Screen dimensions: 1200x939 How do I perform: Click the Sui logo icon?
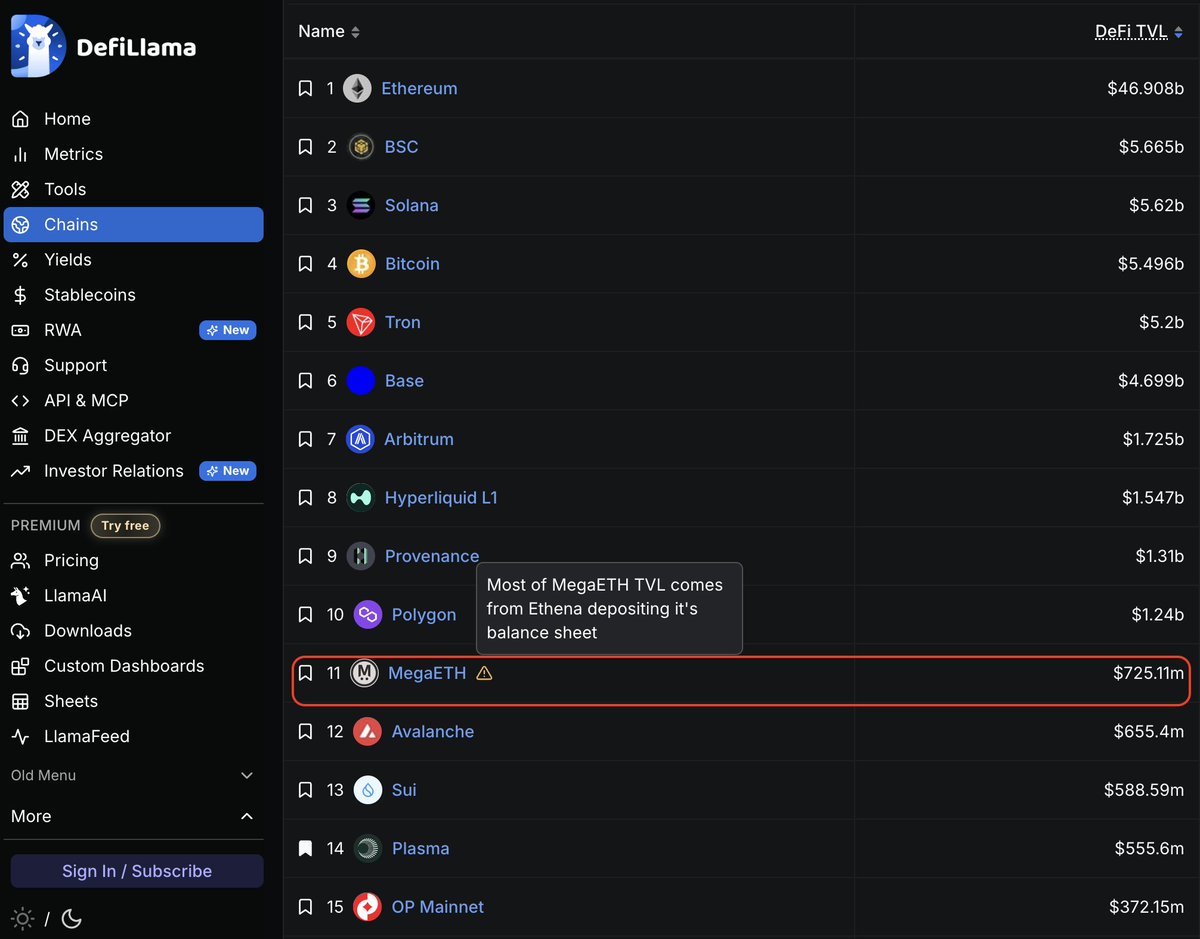(368, 791)
